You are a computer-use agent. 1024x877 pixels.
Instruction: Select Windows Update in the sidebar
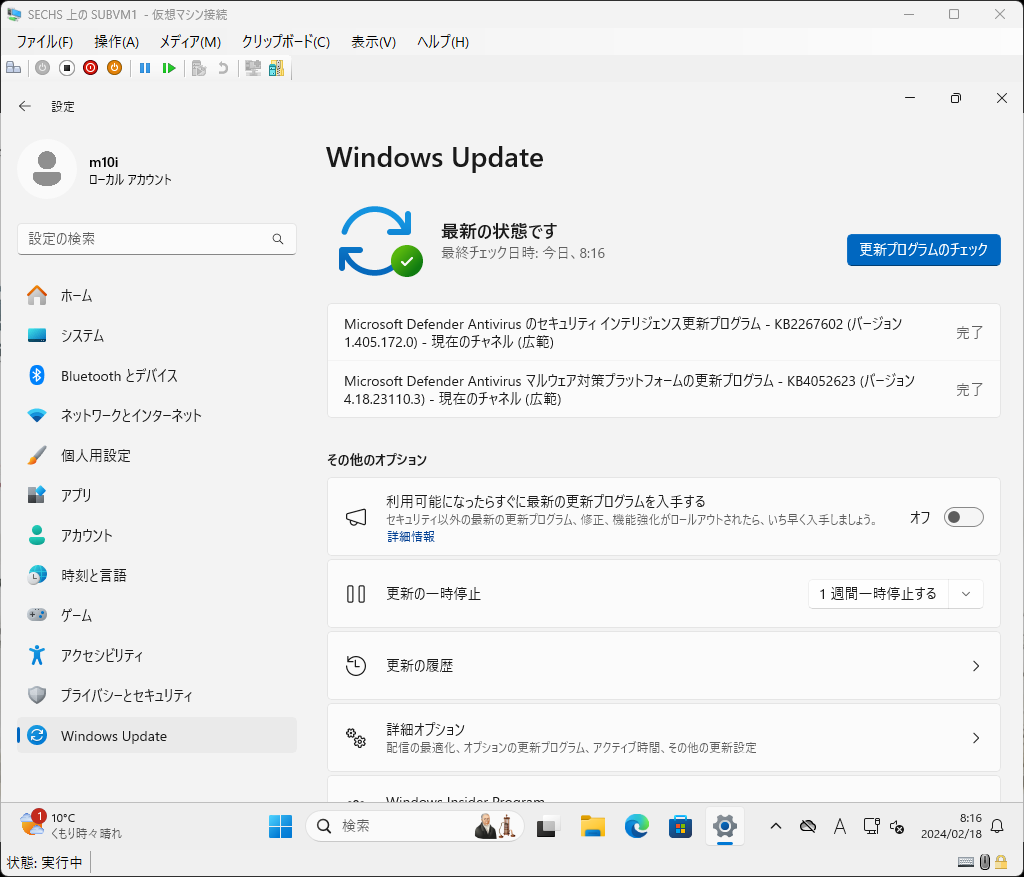pyautogui.click(x=157, y=736)
